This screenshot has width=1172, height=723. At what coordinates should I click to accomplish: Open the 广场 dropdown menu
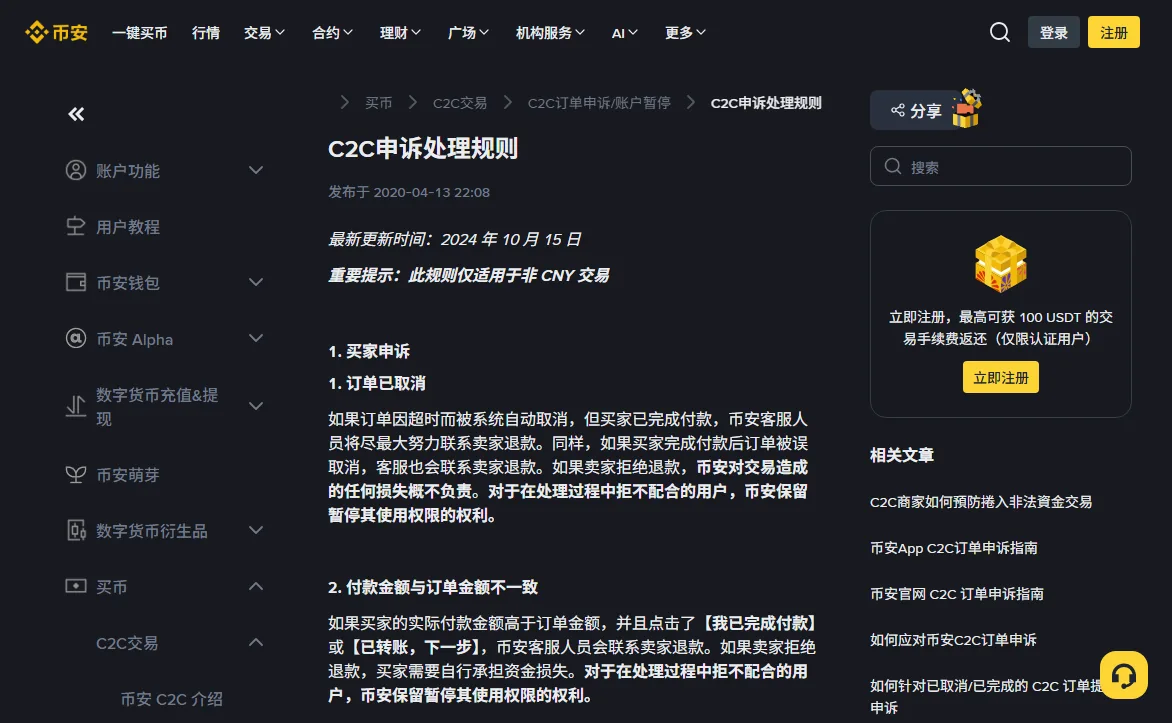pos(468,33)
